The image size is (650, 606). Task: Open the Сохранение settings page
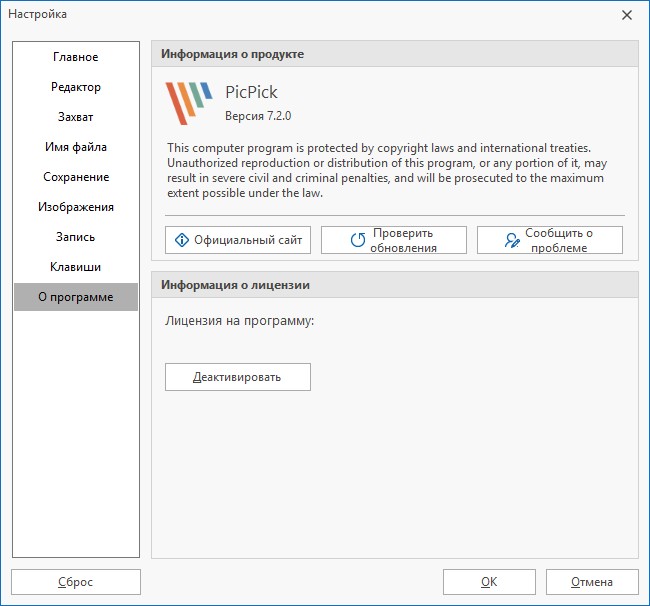pos(76,177)
